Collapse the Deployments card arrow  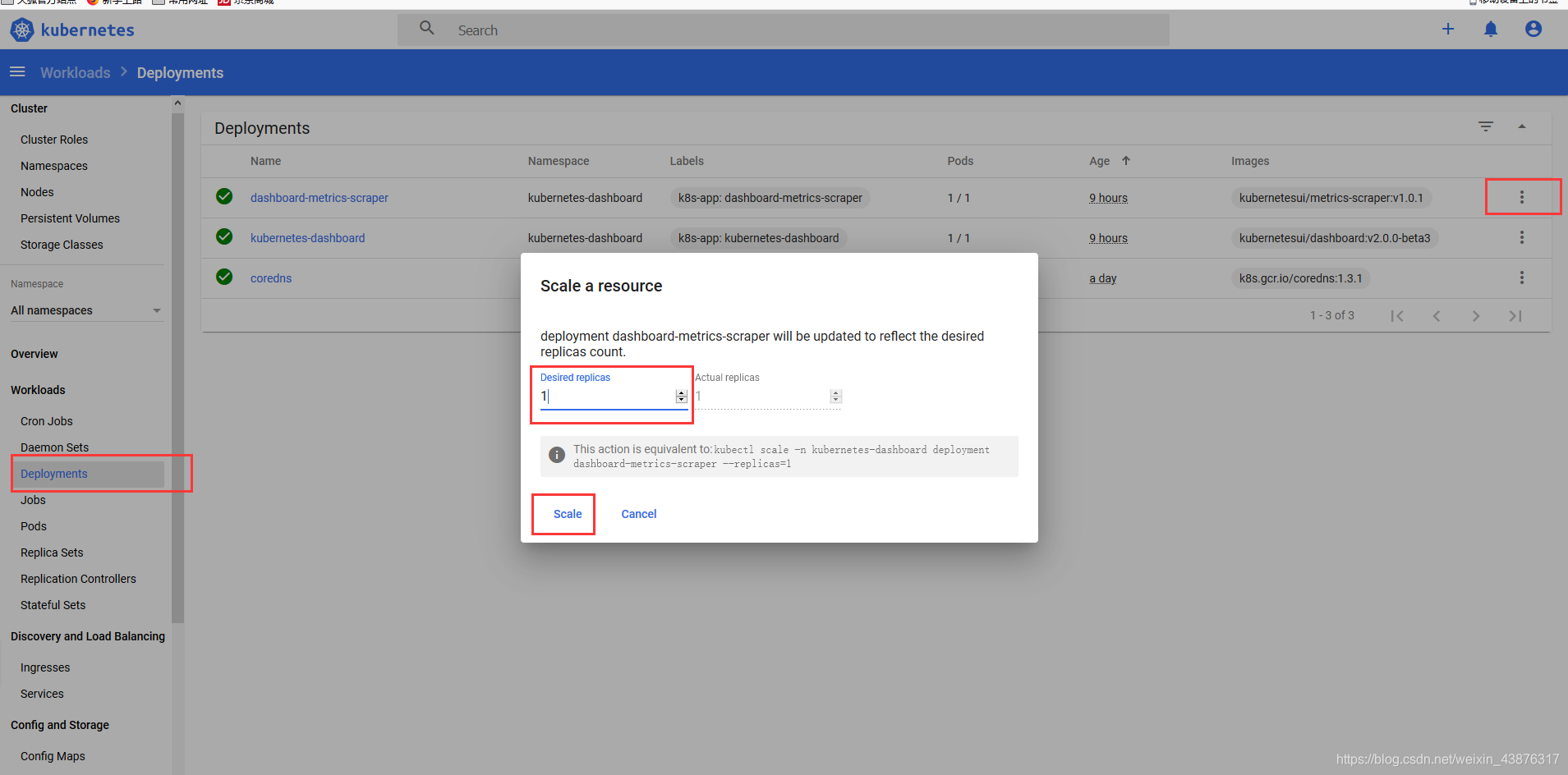pyautogui.click(x=1522, y=126)
